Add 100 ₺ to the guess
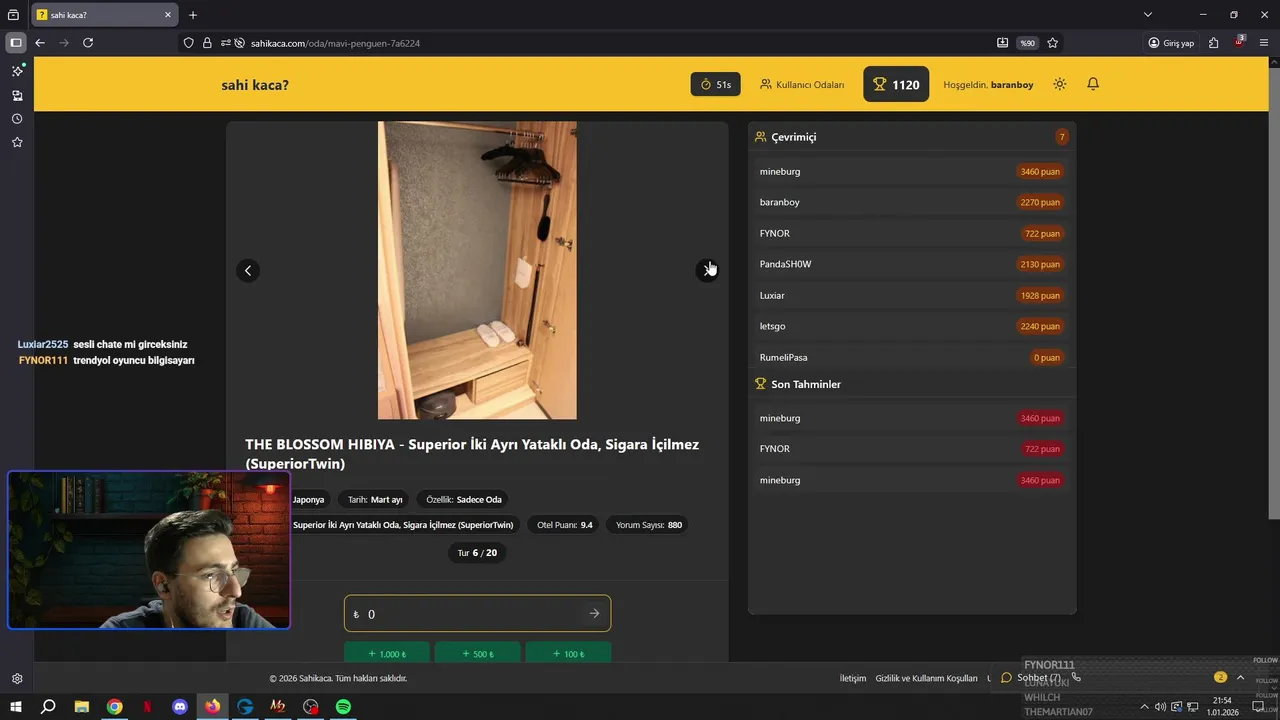Viewport: 1280px width, 720px height. pos(568,653)
